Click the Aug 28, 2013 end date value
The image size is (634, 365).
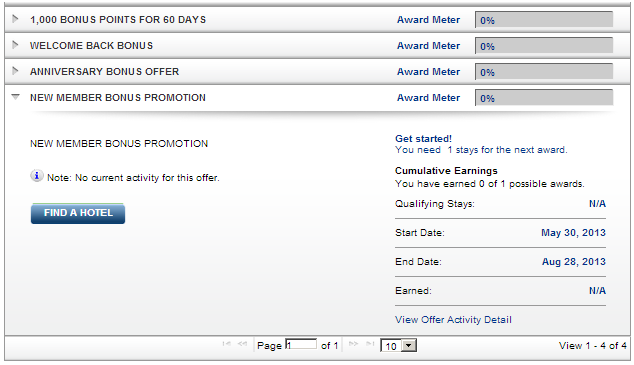pos(574,262)
